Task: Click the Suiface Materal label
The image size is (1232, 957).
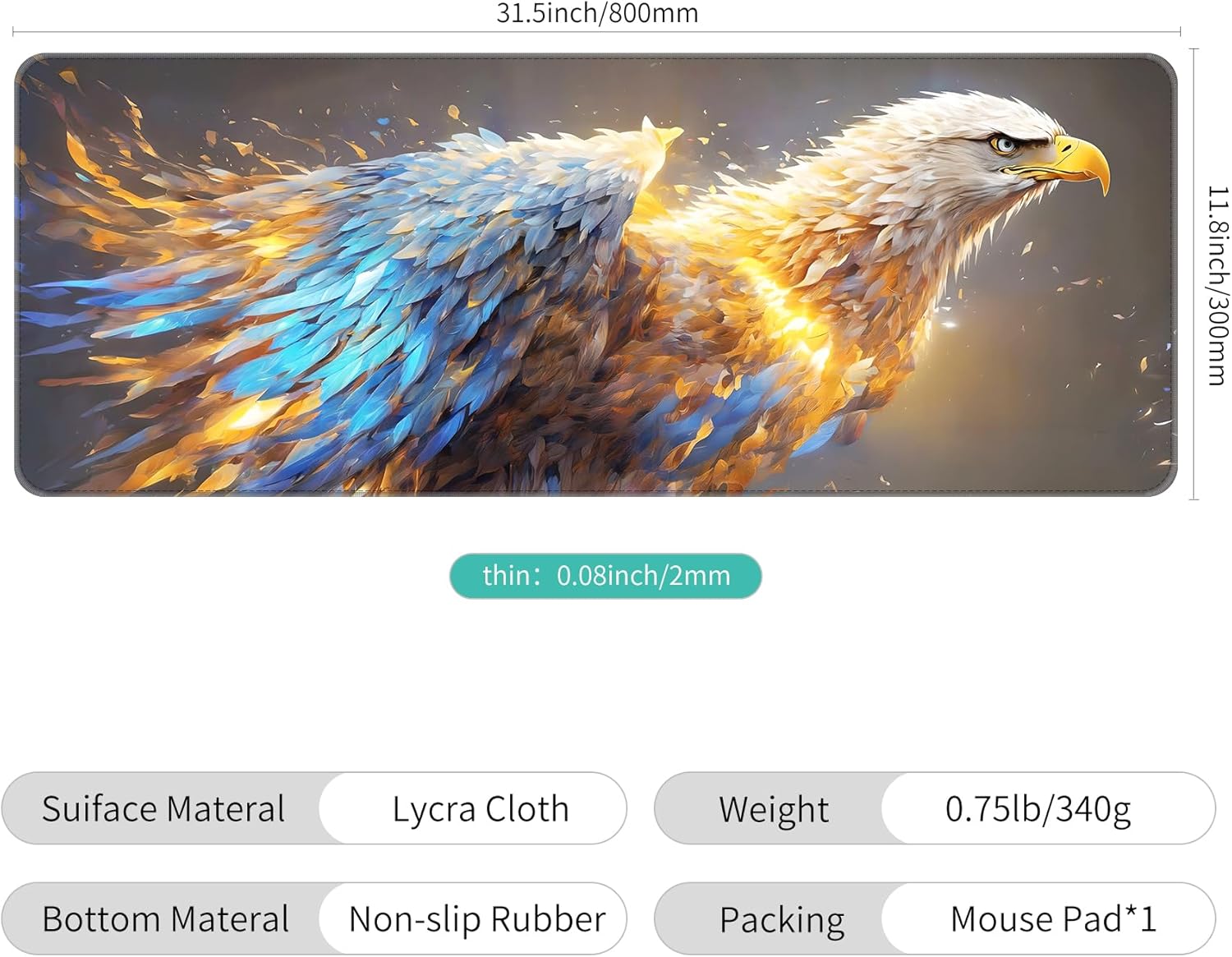Action: pos(163,808)
